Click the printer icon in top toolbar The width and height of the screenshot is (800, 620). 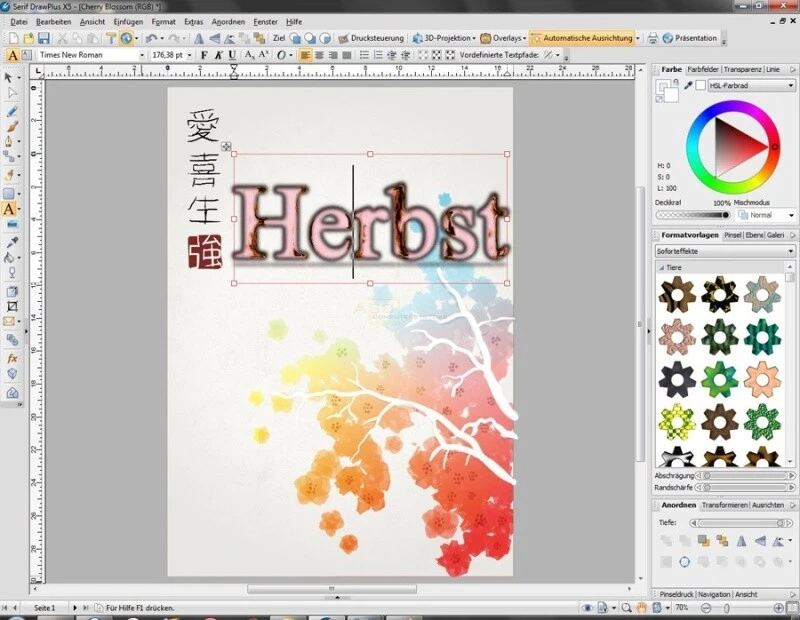652,38
